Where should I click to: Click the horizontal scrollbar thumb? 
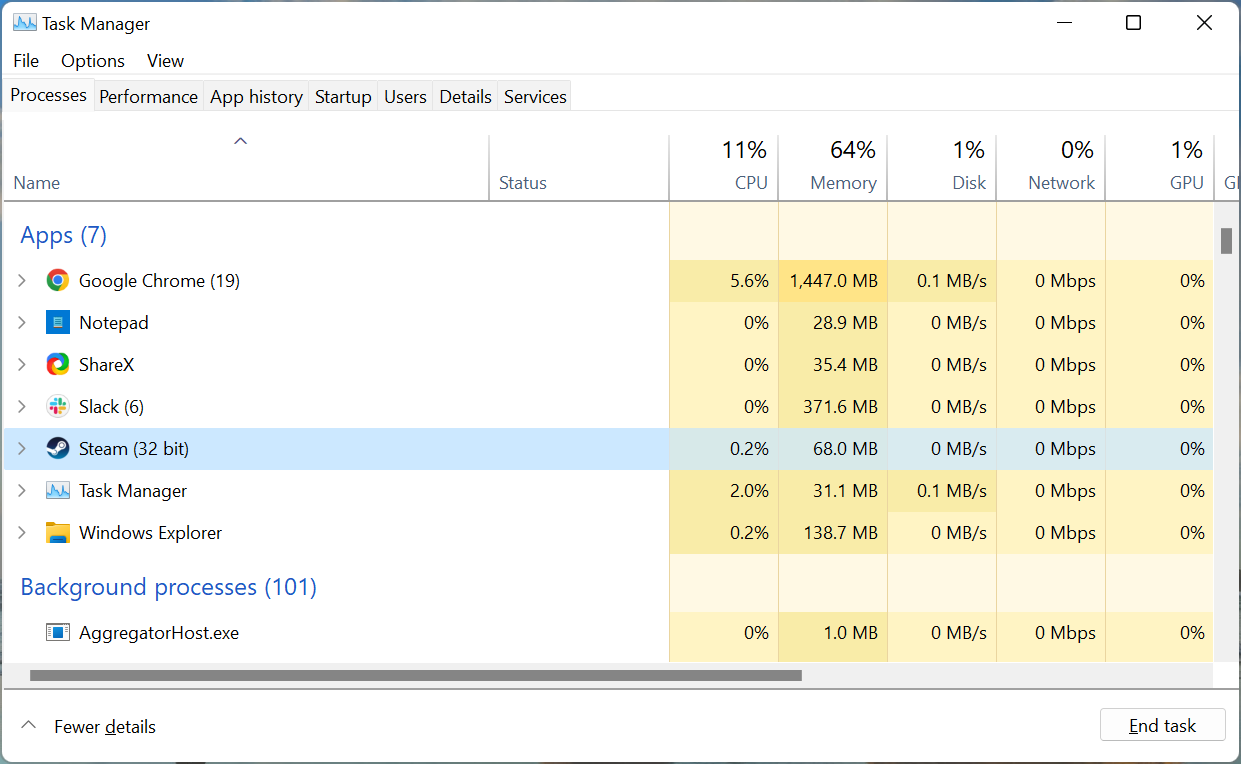coord(416,675)
